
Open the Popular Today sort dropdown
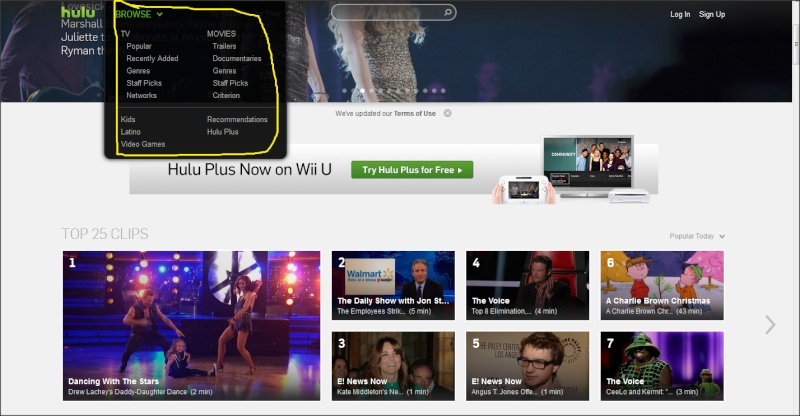(x=697, y=236)
